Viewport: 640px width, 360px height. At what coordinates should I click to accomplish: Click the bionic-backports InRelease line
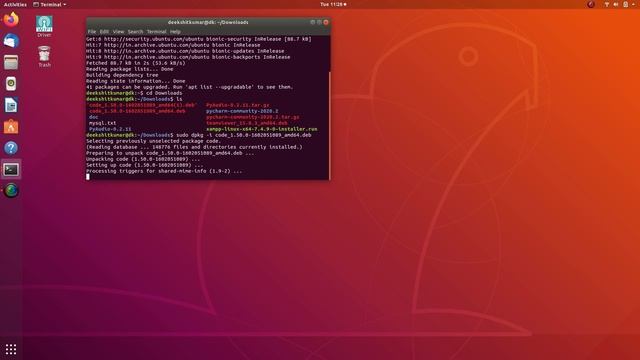(188, 57)
